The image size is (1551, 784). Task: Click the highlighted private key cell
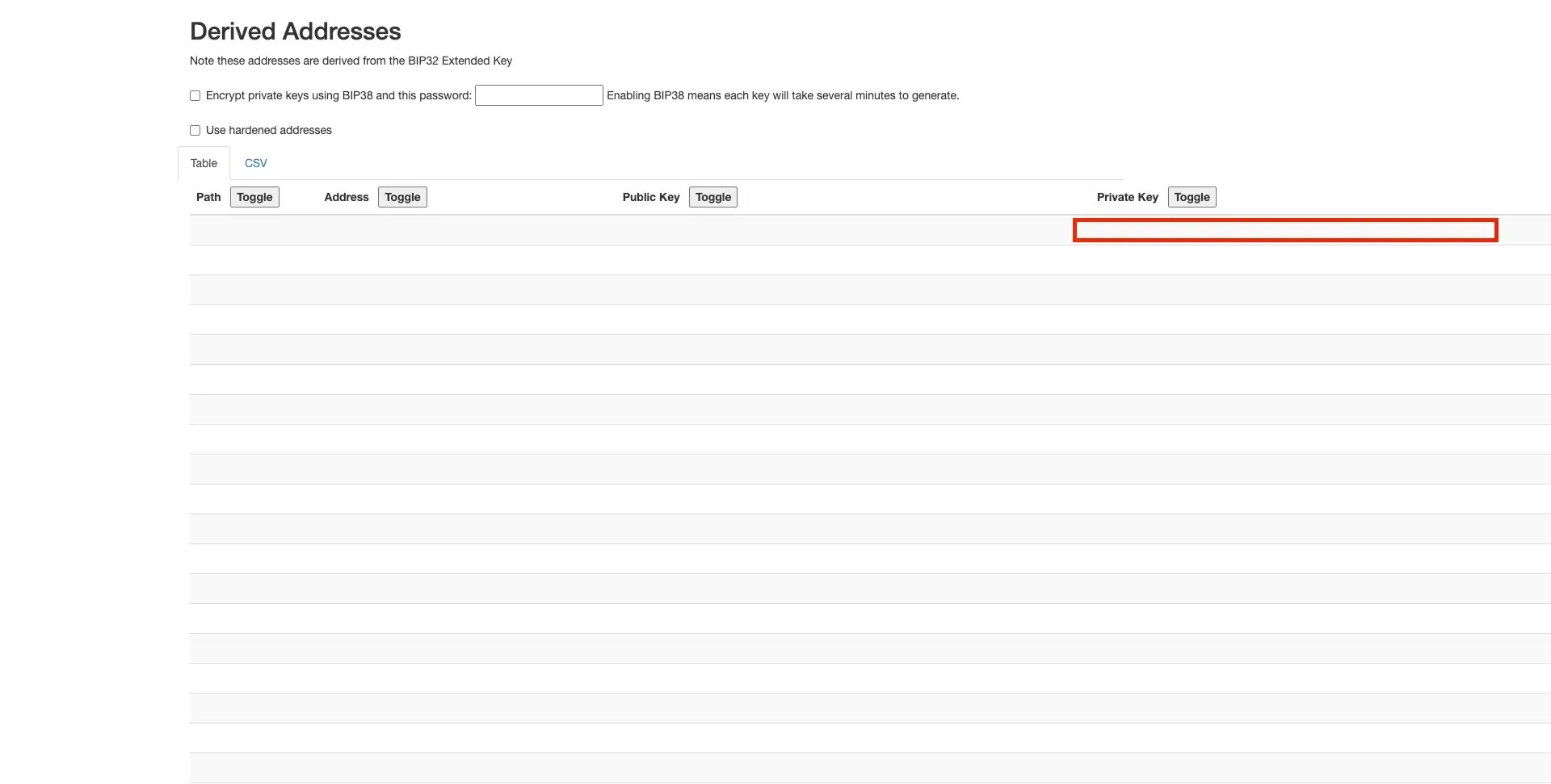click(x=1284, y=231)
